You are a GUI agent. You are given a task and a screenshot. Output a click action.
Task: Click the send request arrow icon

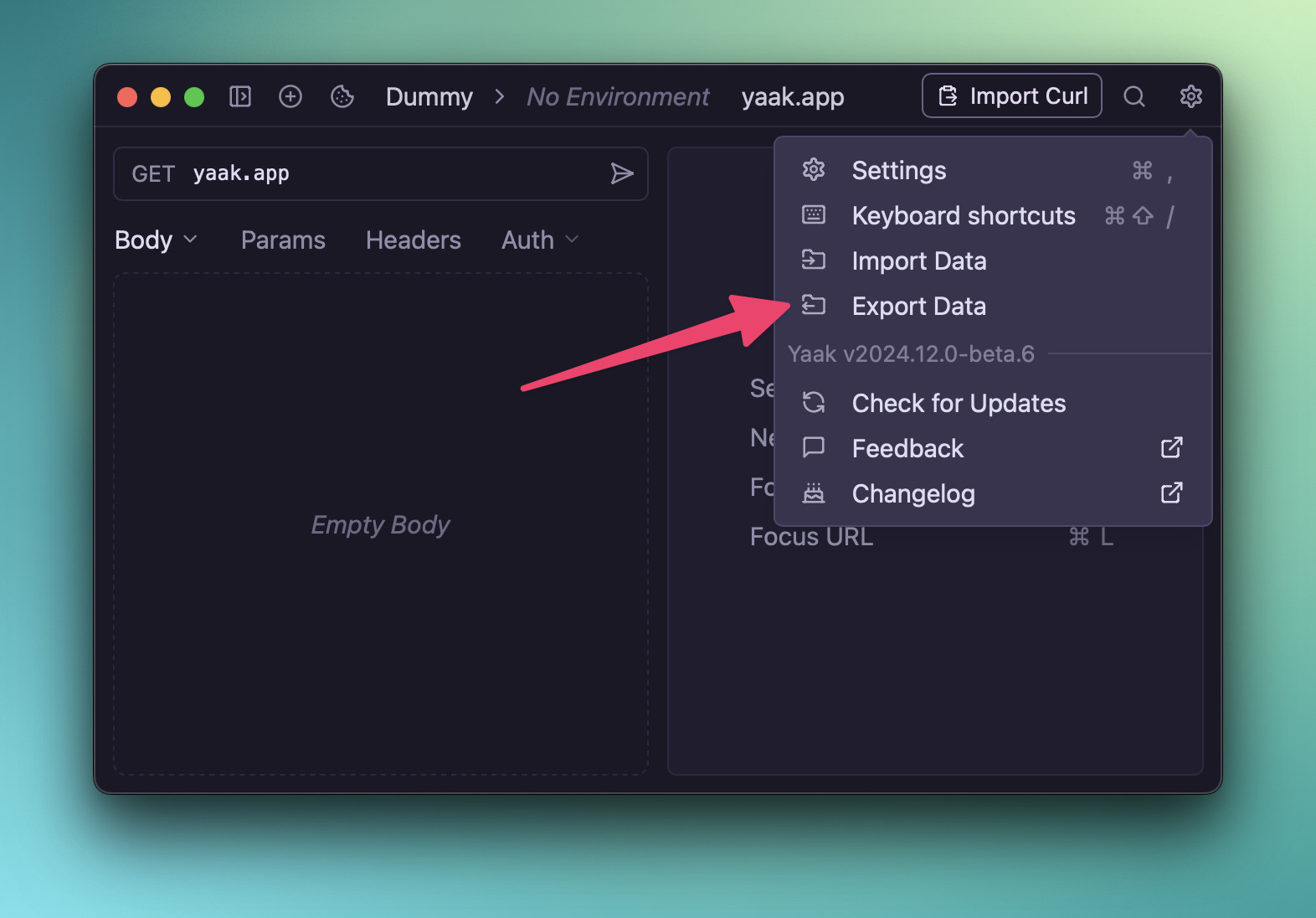tap(621, 173)
